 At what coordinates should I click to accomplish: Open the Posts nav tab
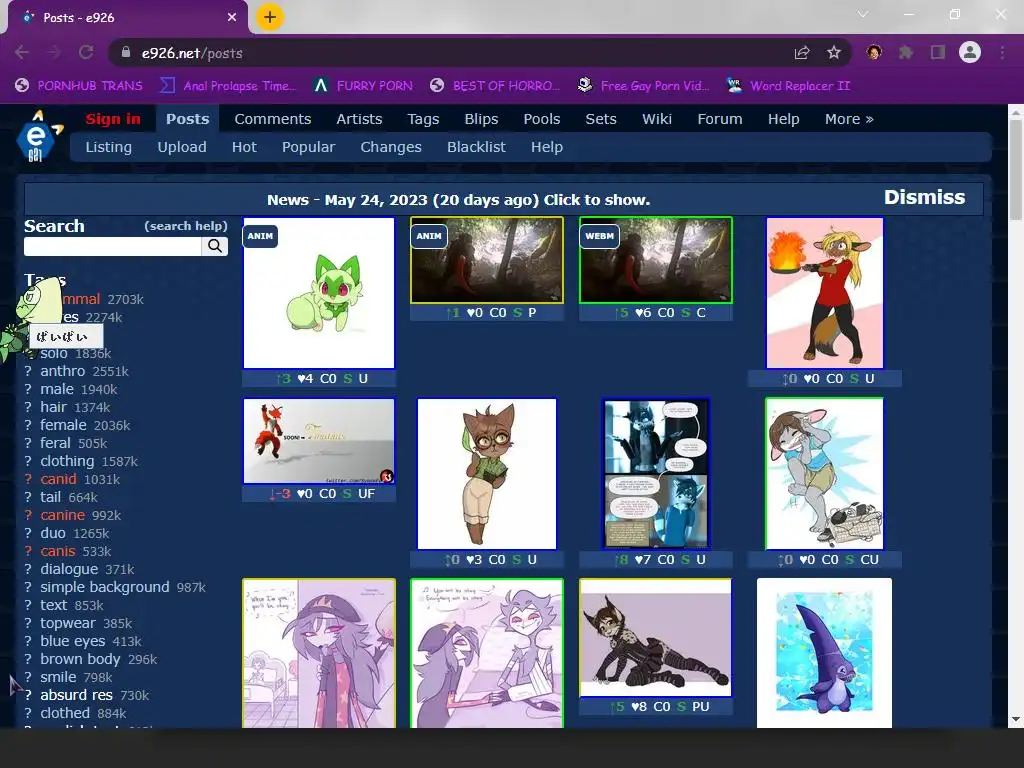coord(187,119)
